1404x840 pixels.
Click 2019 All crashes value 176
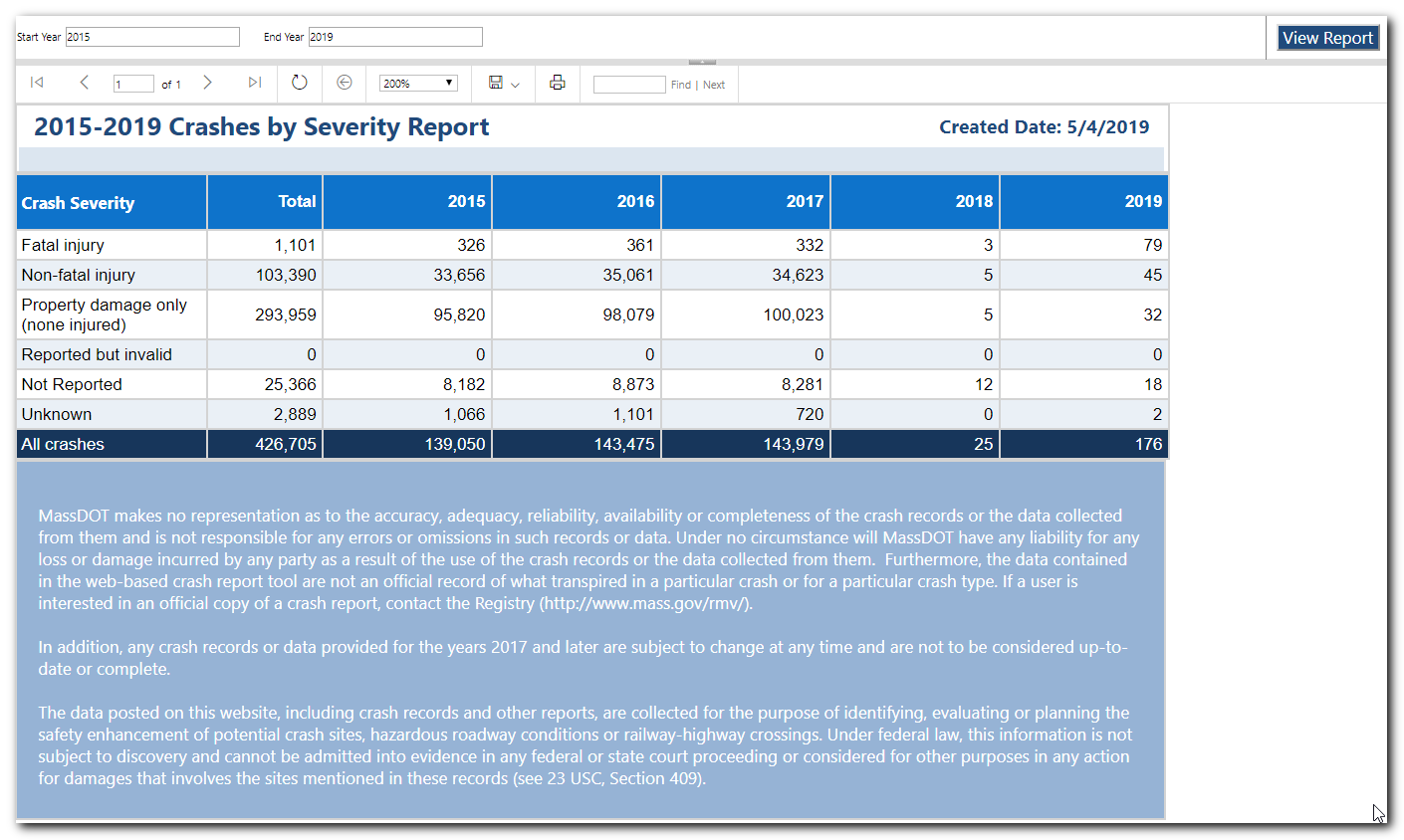coord(1148,444)
